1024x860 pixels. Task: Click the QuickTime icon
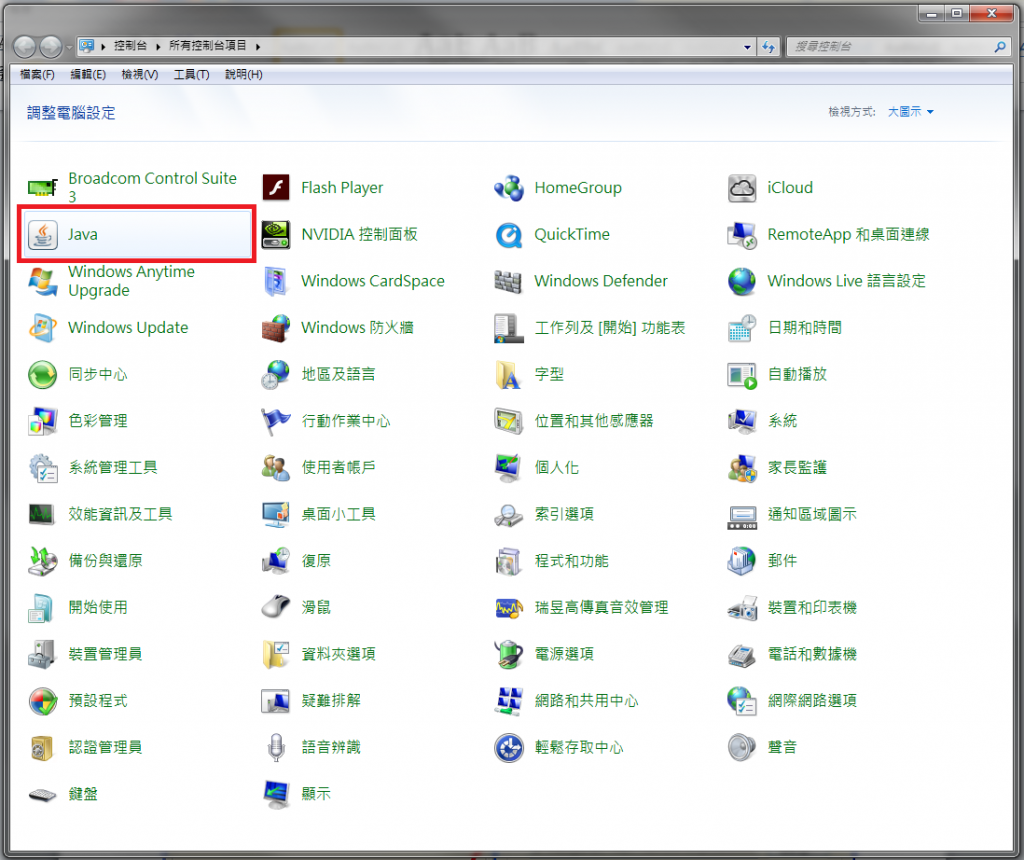(509, 234)
